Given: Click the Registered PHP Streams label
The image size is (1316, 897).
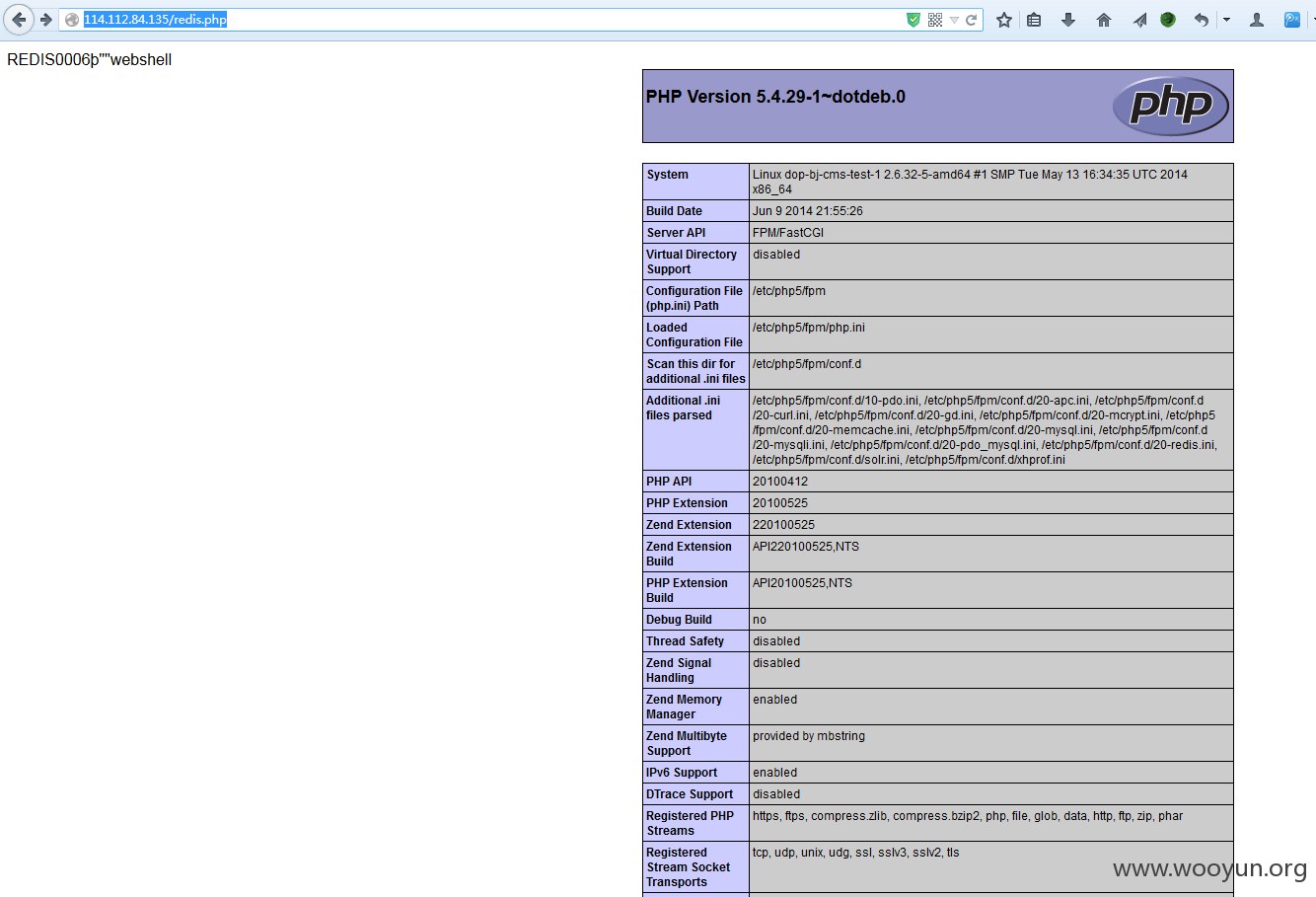Looking at the screenshot, I should (x=690, y=823).
